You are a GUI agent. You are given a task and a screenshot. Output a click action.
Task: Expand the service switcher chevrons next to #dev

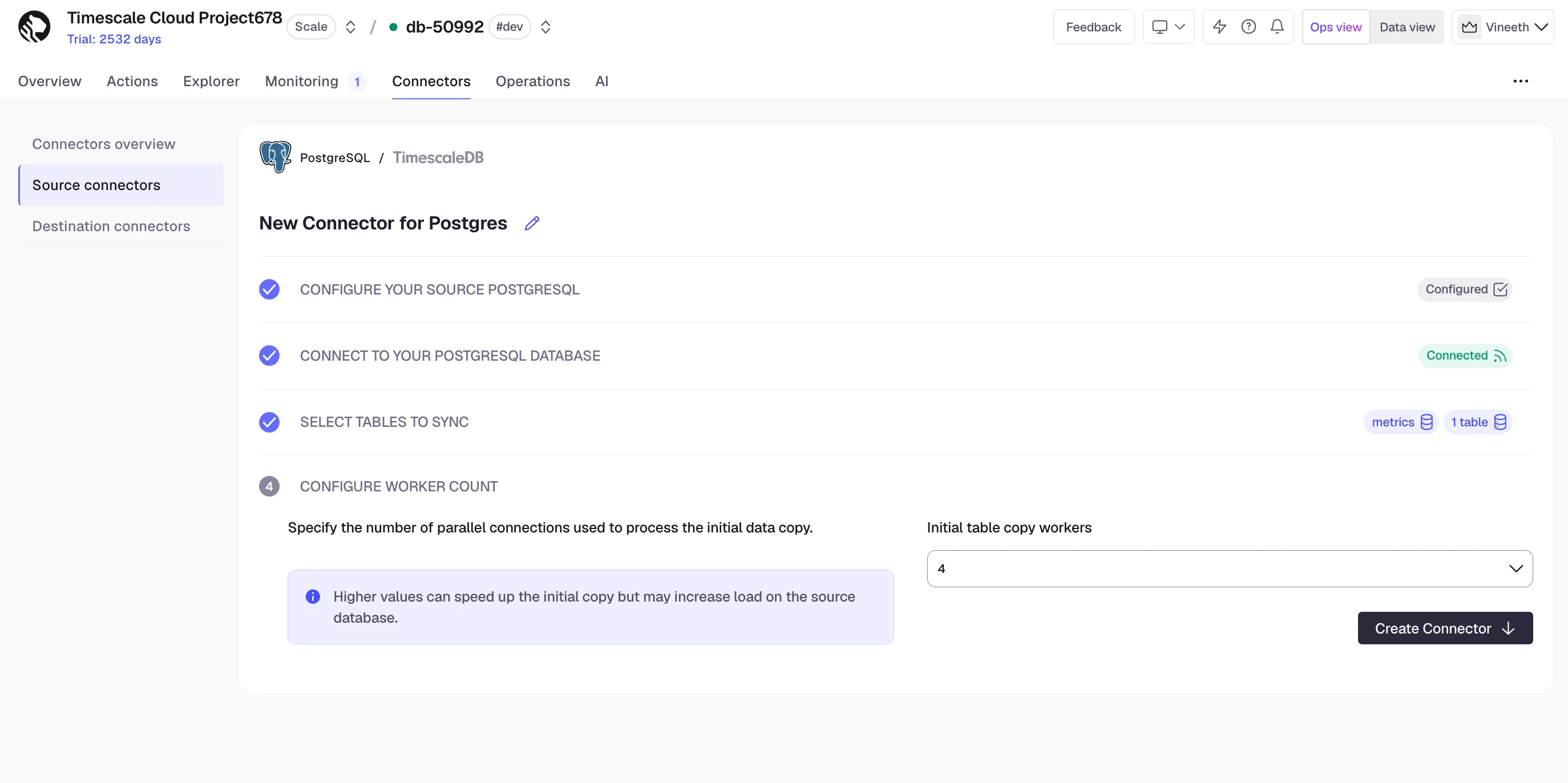tap(546, 27)
